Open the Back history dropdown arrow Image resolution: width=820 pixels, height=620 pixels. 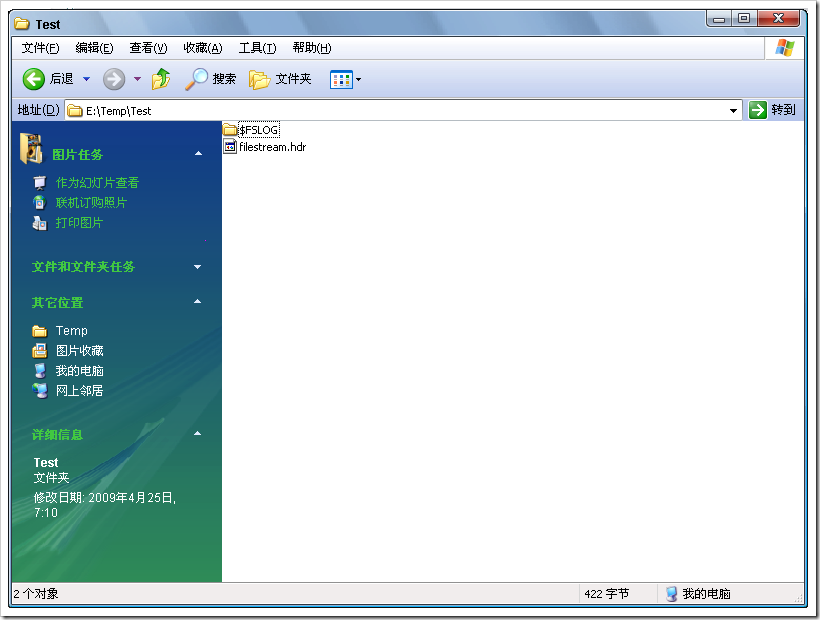coord(87,79)
